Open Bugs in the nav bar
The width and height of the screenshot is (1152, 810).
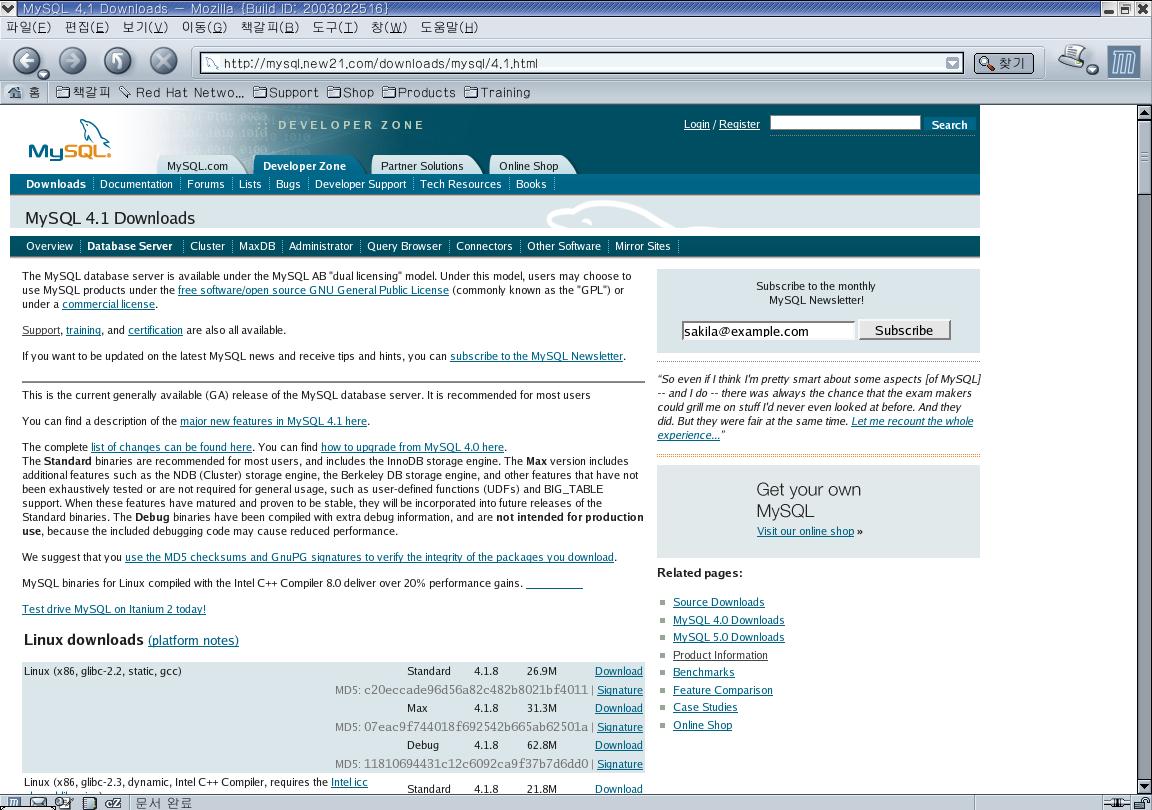pyautogui.click(x=288, y=184)
